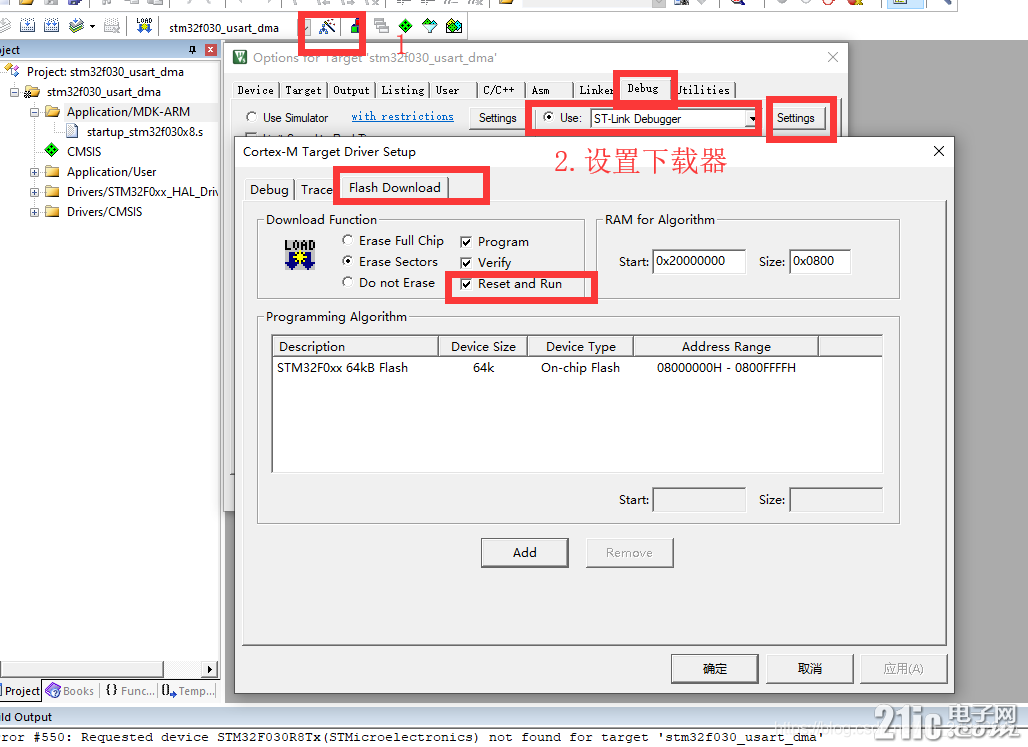Switch to the C/C++ tab
This screenshot has height=747, width=1028.
(499, 91)
